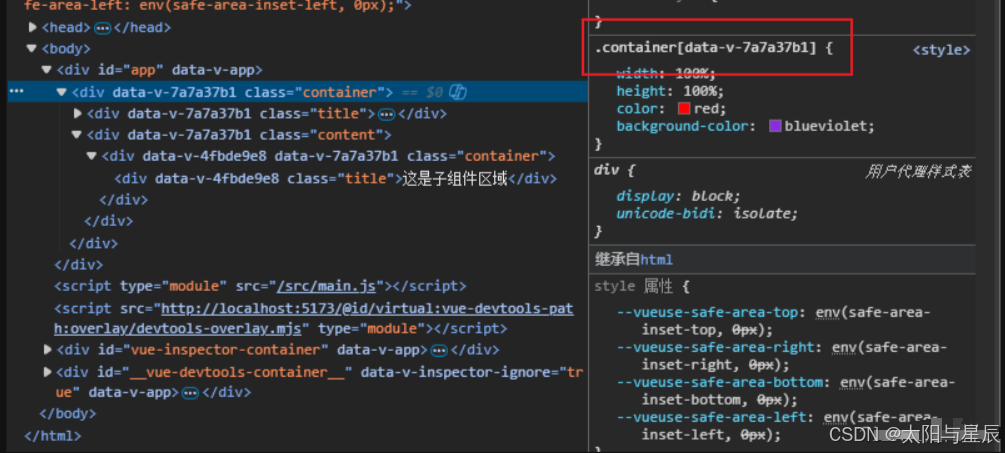The height and width of the screenshot is (453, 1005).
Task: Click ellipsis badge after data-v-app on last div
Action: tap(190, 393)
